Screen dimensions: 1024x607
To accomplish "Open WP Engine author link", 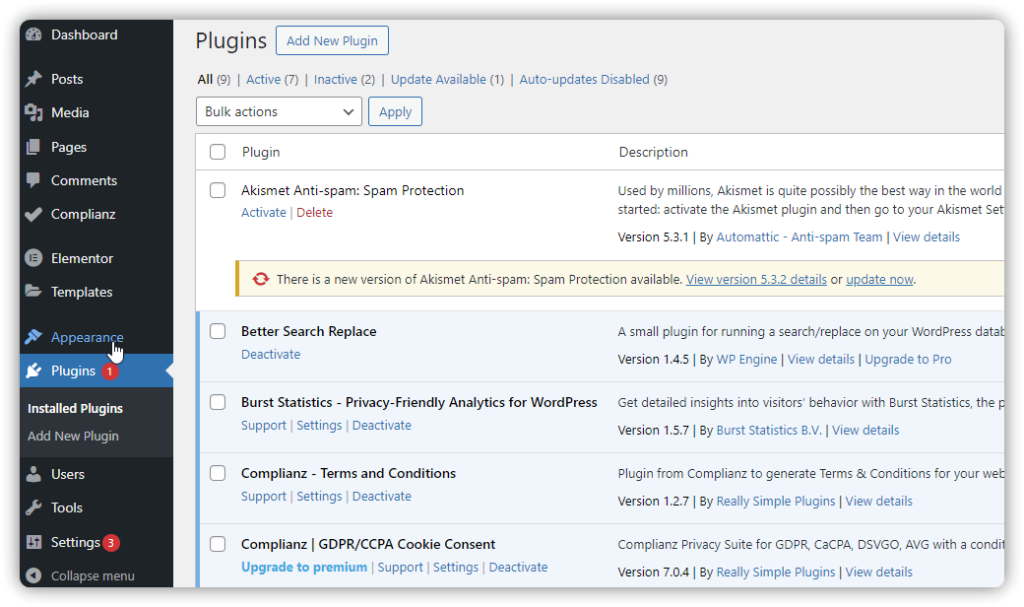I will pos(746,359).
